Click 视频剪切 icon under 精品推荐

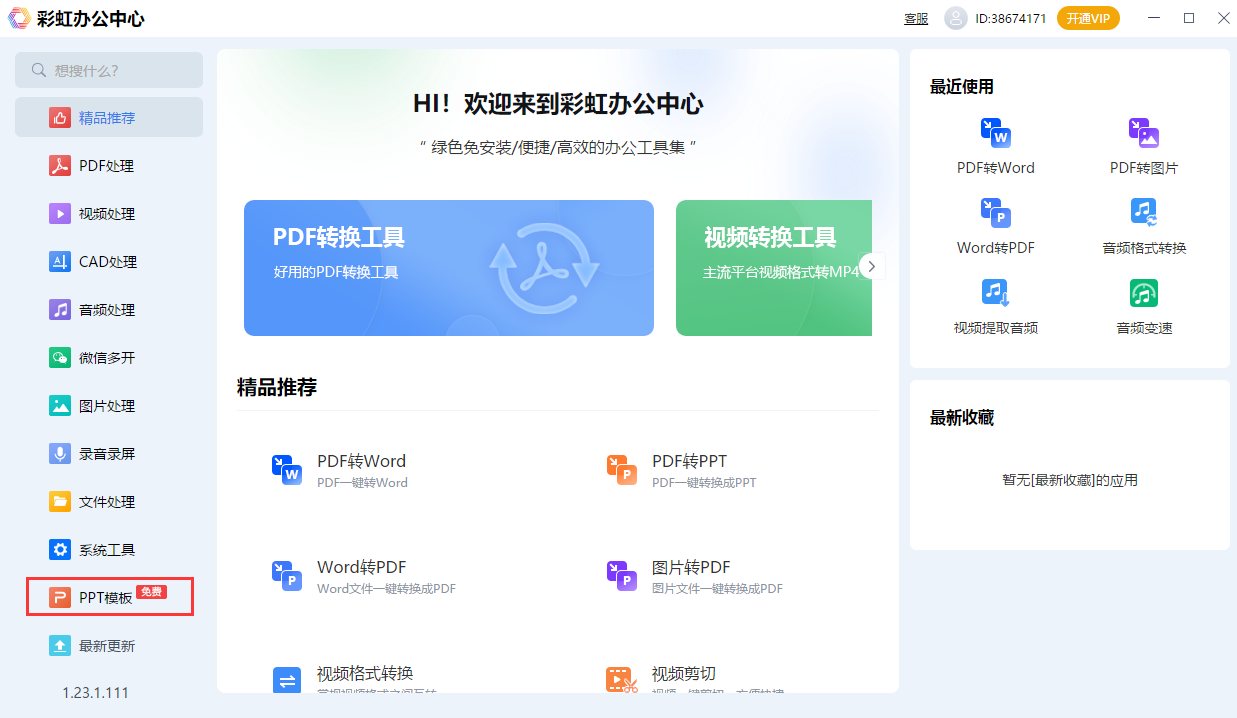[x=622, y=680]
